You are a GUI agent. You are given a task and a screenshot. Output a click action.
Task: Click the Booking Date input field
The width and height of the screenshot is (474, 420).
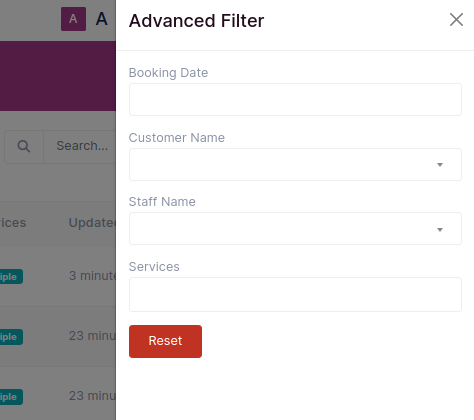pos(295,100)
